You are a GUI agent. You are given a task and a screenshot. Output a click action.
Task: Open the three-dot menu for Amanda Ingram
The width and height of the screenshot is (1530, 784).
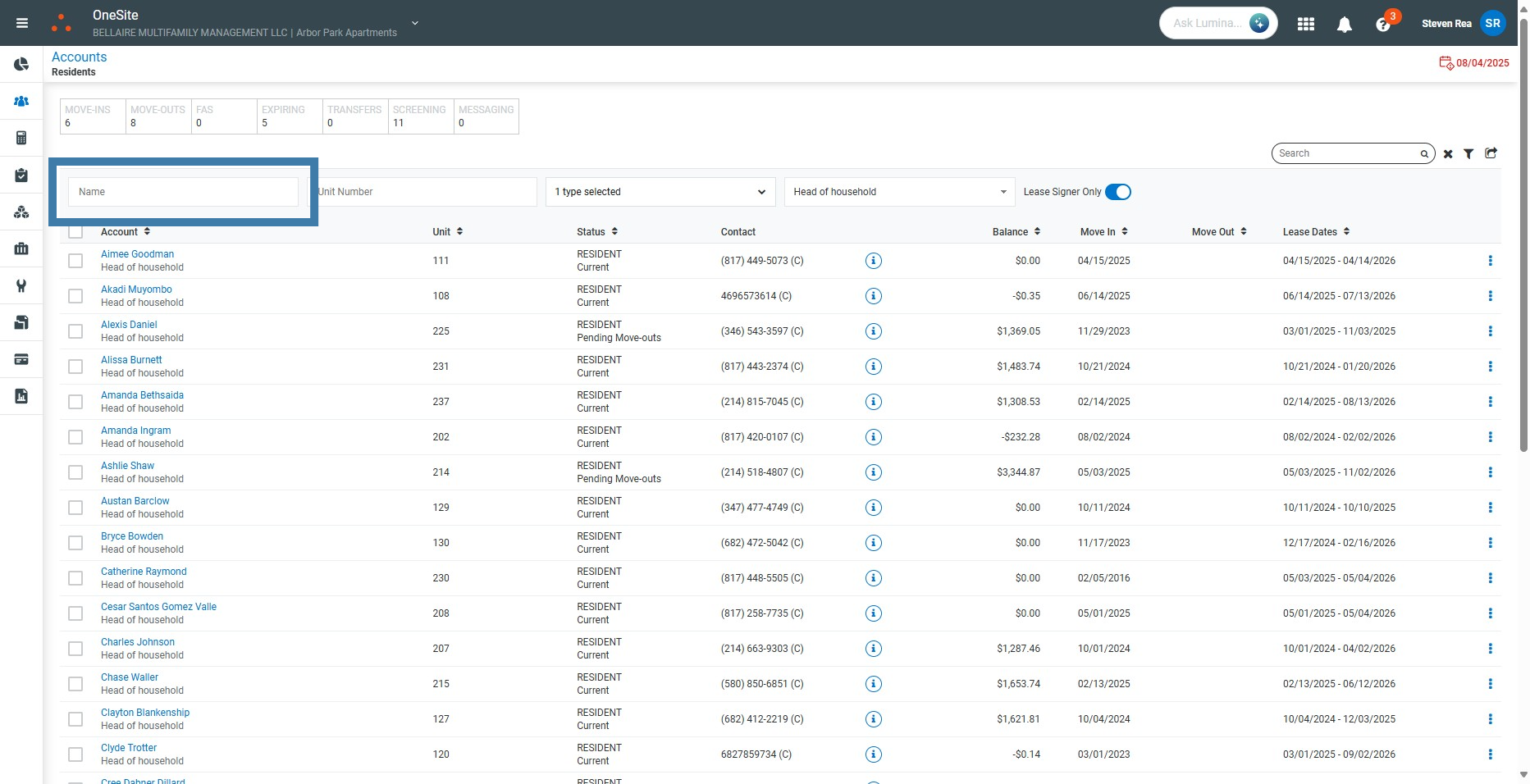pyautogui.click(x=1490, y=437)
